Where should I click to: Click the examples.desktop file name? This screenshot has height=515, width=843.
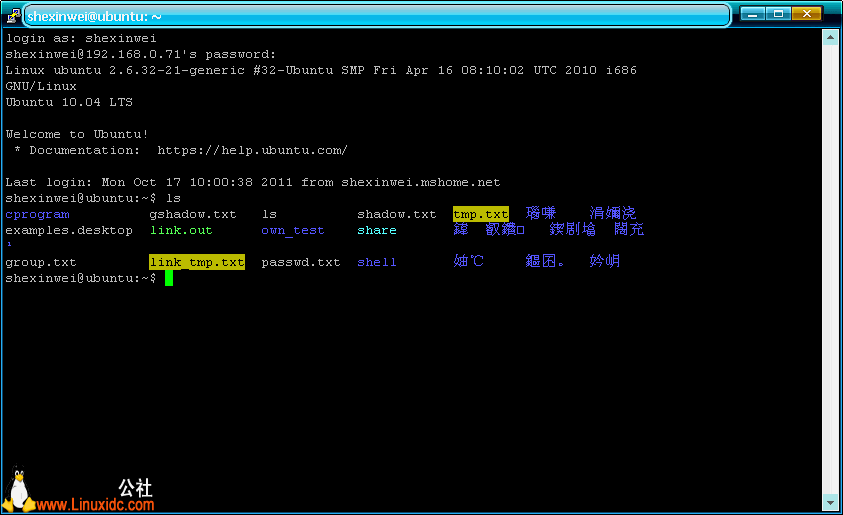tap(69, 230)
